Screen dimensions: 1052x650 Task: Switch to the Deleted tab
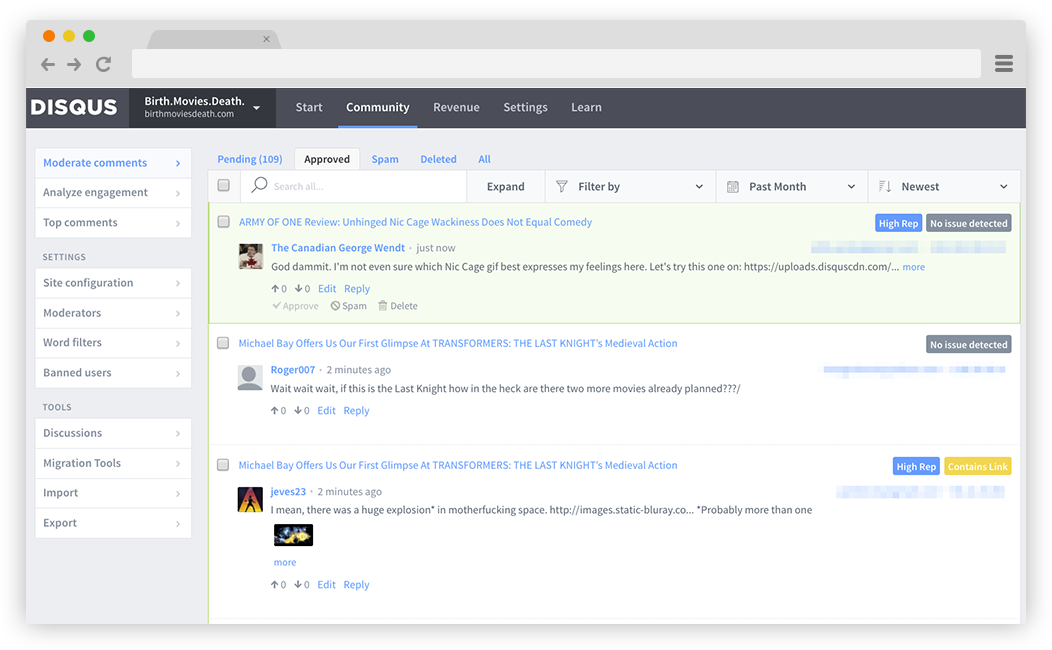[438, 159]
